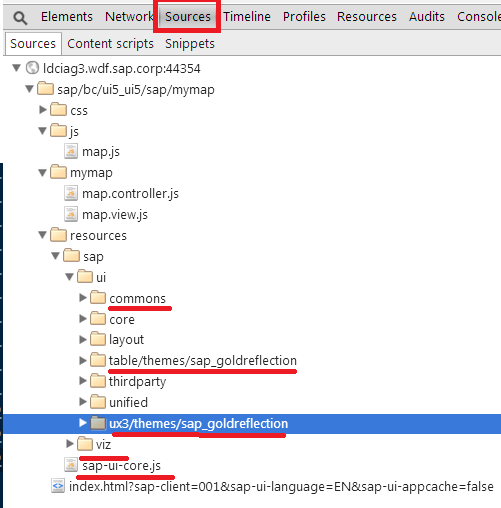The image size is (501, 508).
Task: Expand the css folder arrow
Action: [42, 110]
